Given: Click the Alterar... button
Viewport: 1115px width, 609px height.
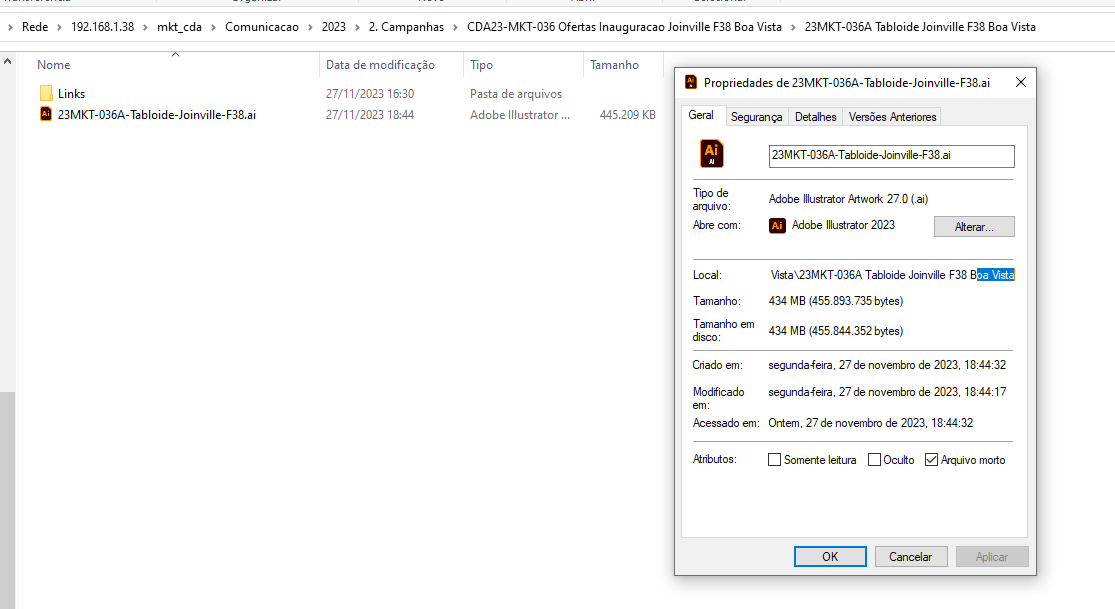Looking at the screenshot, I should tap(974, 227).
